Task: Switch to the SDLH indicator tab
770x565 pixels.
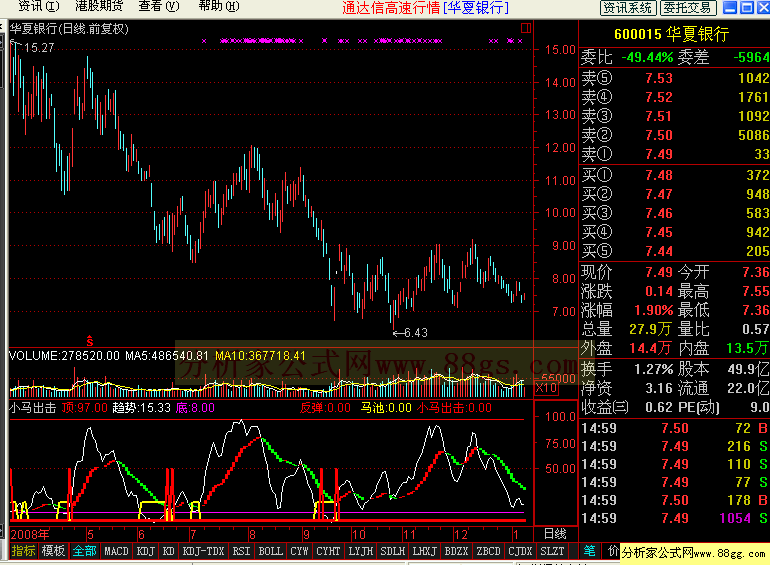Action: [x=392, y=551]
